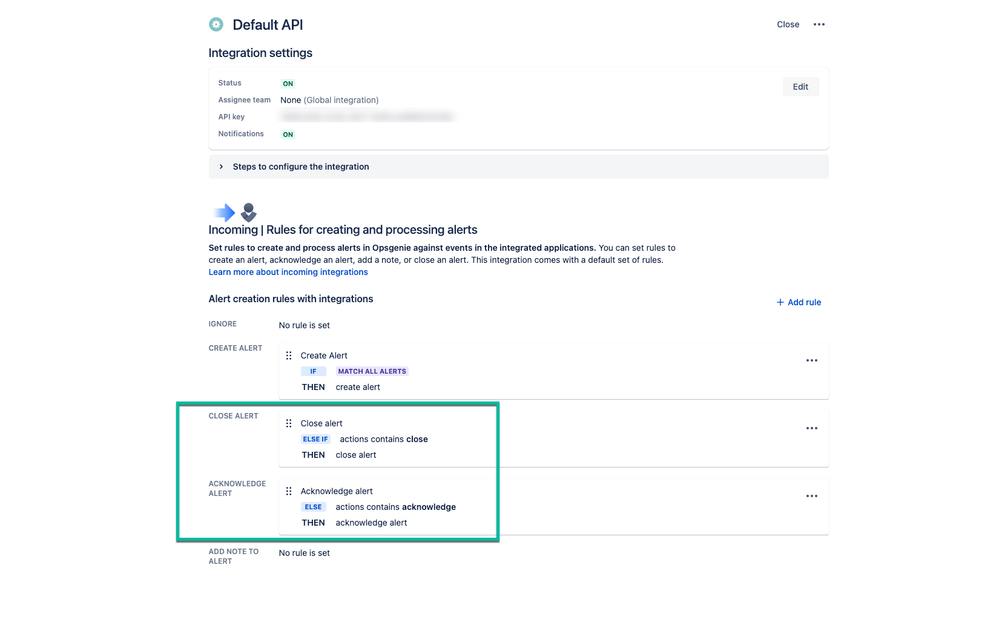The width and height of the screenshot is (999, 622).
Task: Open the three-dot menu for the Acknowledge alert rule
Action: tap(812, 496)
